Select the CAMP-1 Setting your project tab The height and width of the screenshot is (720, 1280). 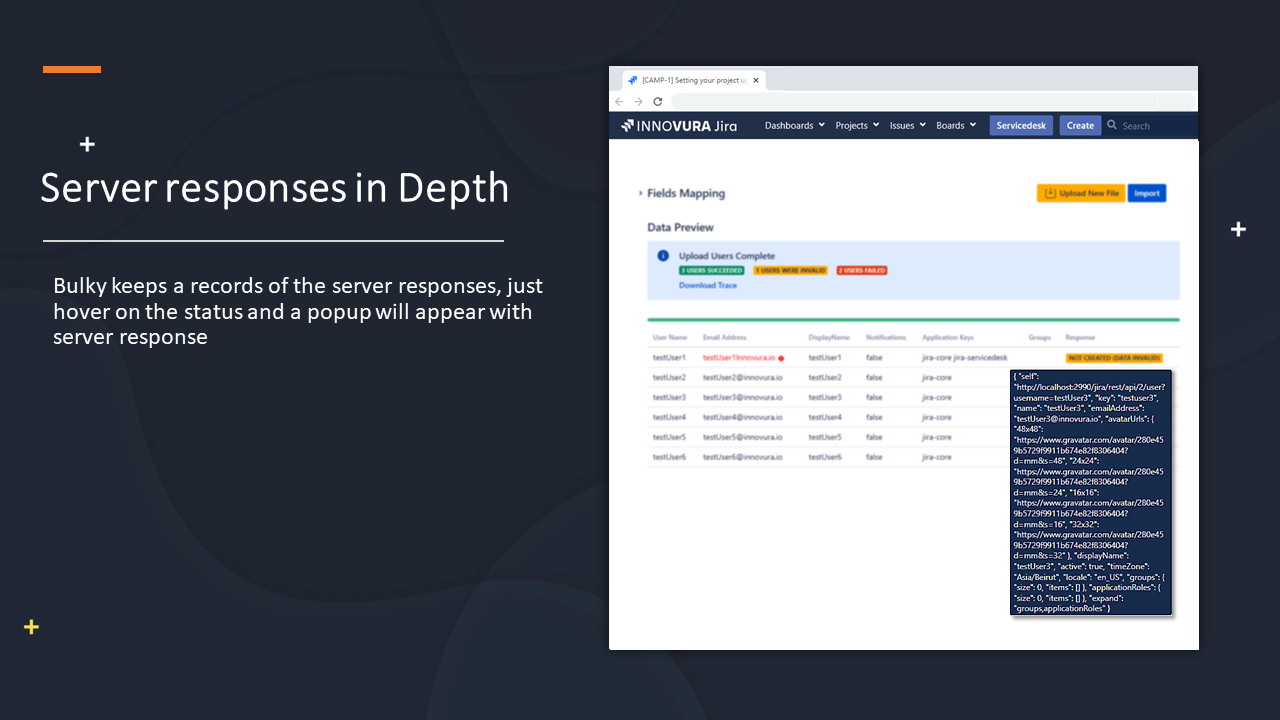(x=693, y=80)
